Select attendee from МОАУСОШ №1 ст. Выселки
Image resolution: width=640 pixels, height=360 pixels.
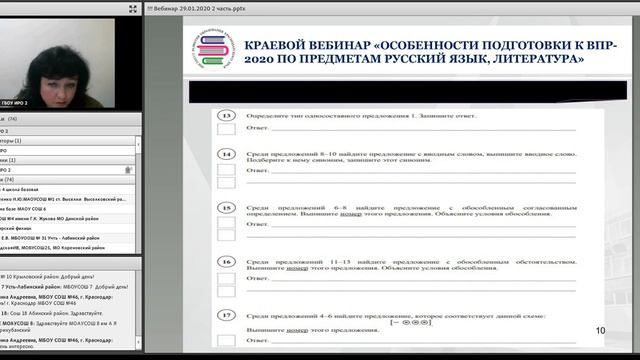click(67, 199)
